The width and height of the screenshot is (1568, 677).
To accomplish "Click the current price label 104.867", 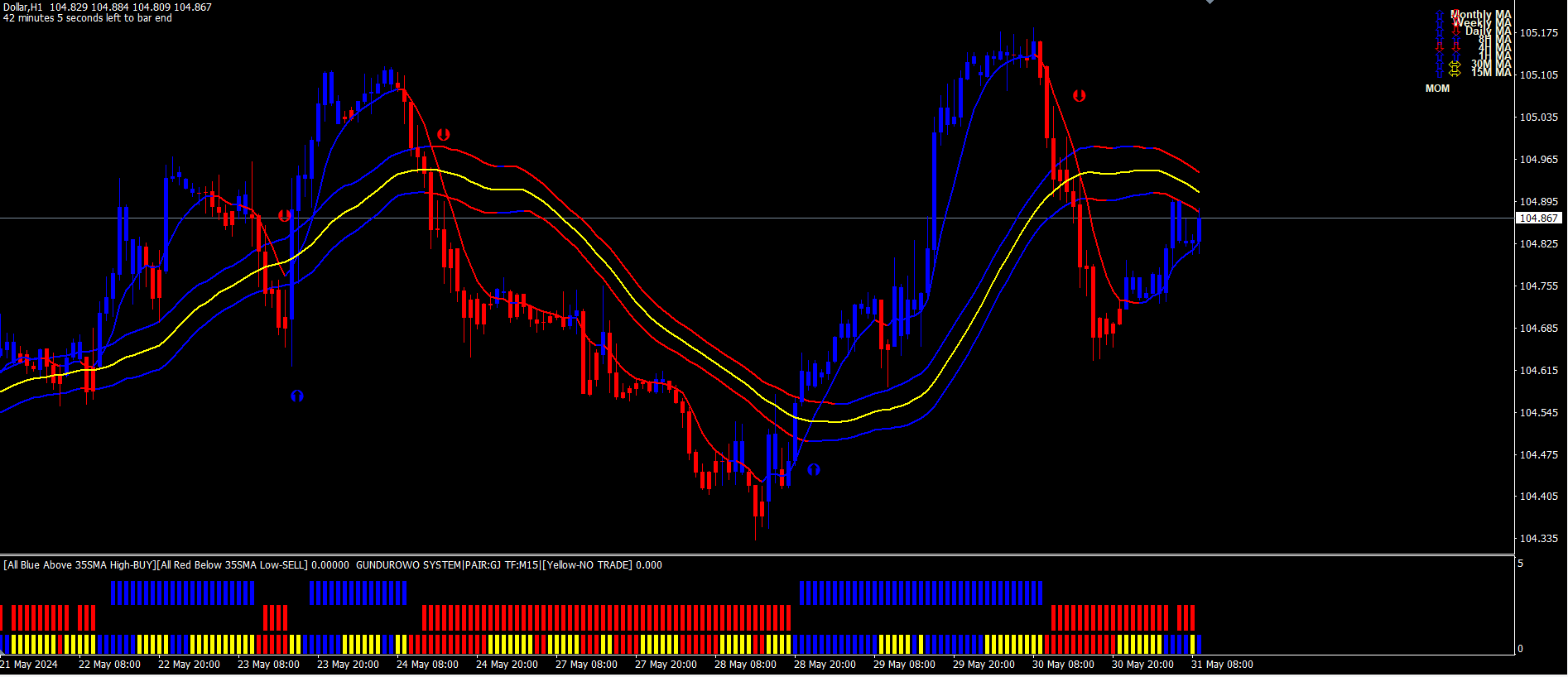I will [1538, 218].
